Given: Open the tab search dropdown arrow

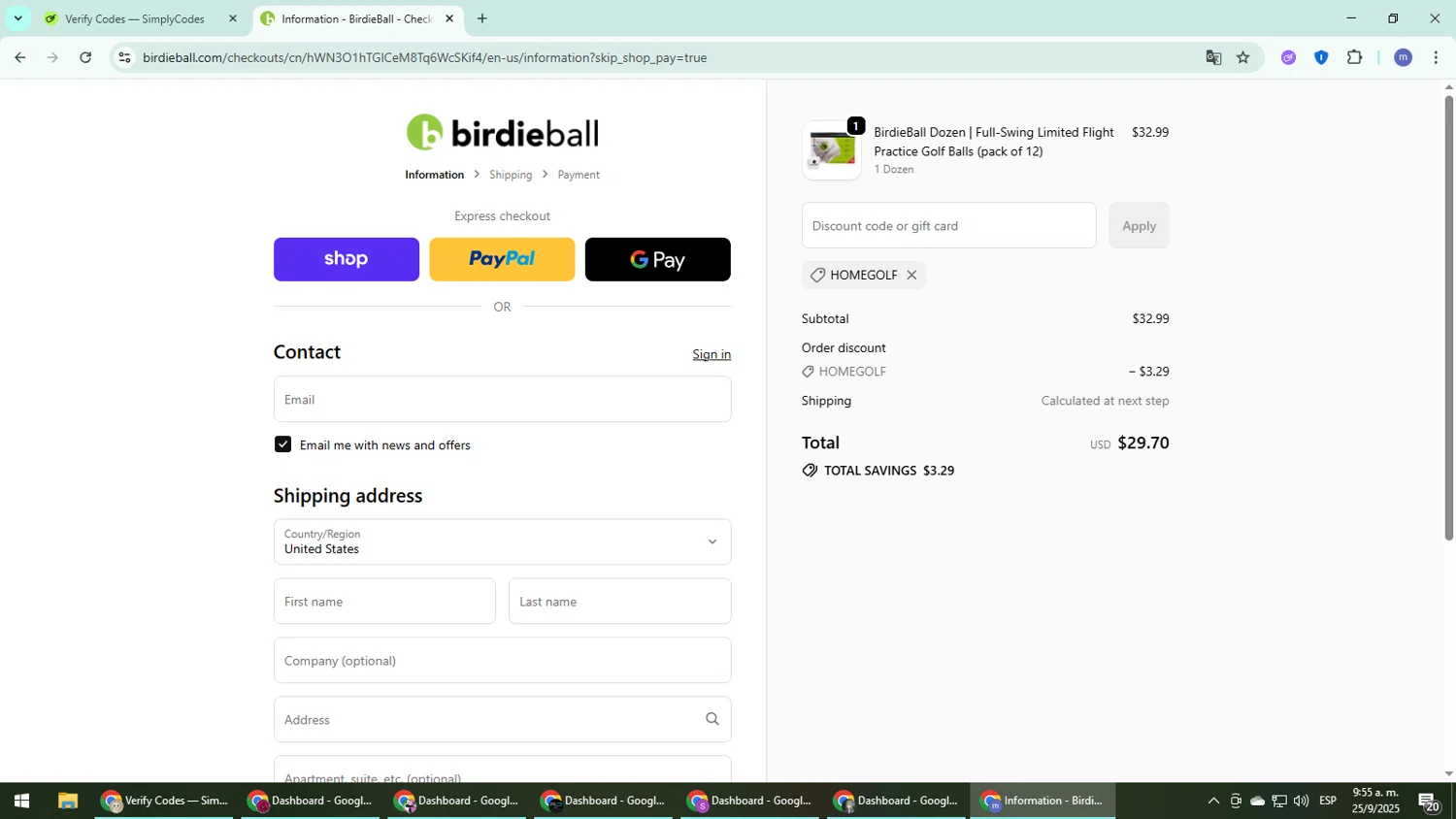Looking at the screenshot, I should 17,18.
